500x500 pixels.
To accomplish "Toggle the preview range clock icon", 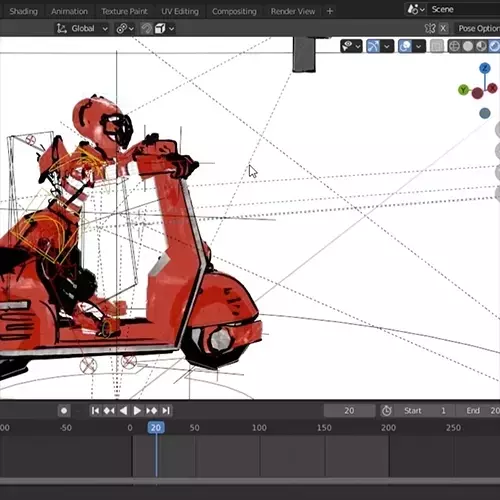I will click(387, 411).
